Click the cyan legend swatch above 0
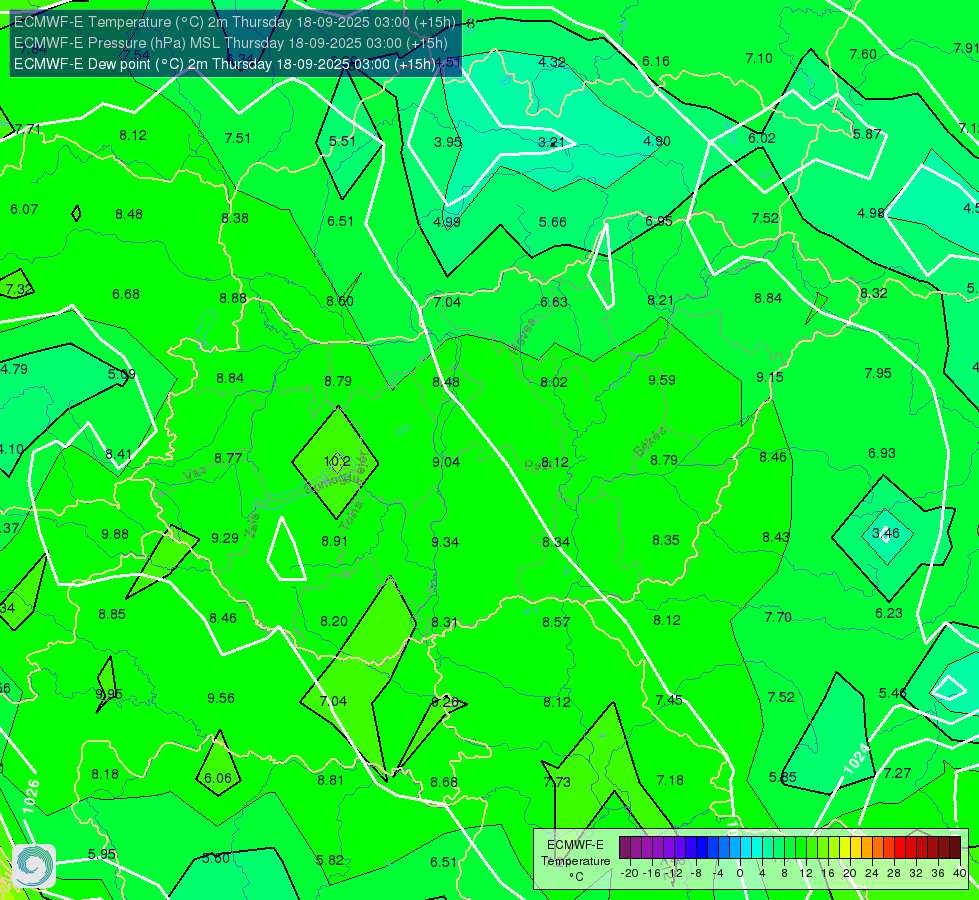The image size is (979, 900). click(746, 848)
